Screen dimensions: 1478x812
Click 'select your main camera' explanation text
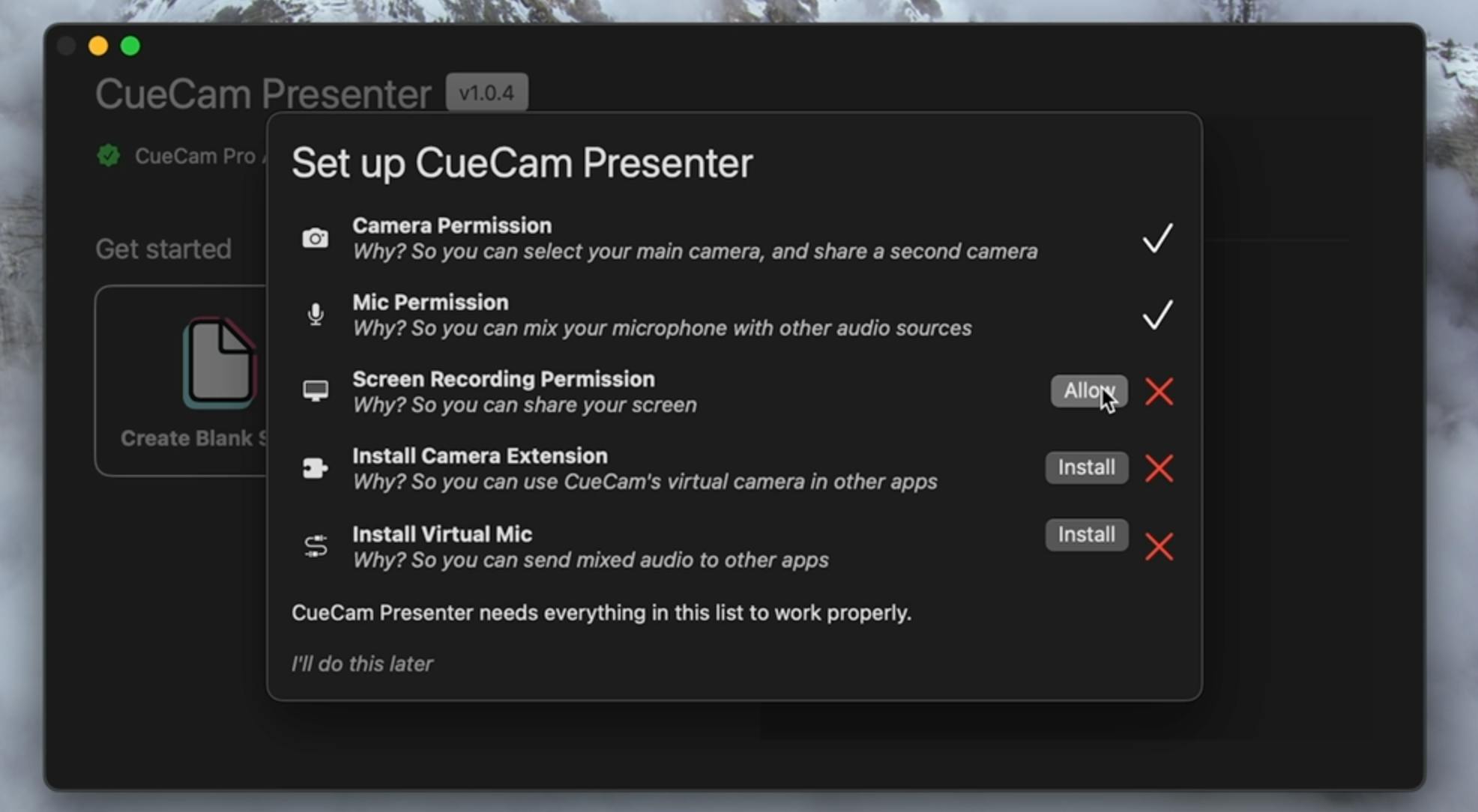(x=695, y=252)
